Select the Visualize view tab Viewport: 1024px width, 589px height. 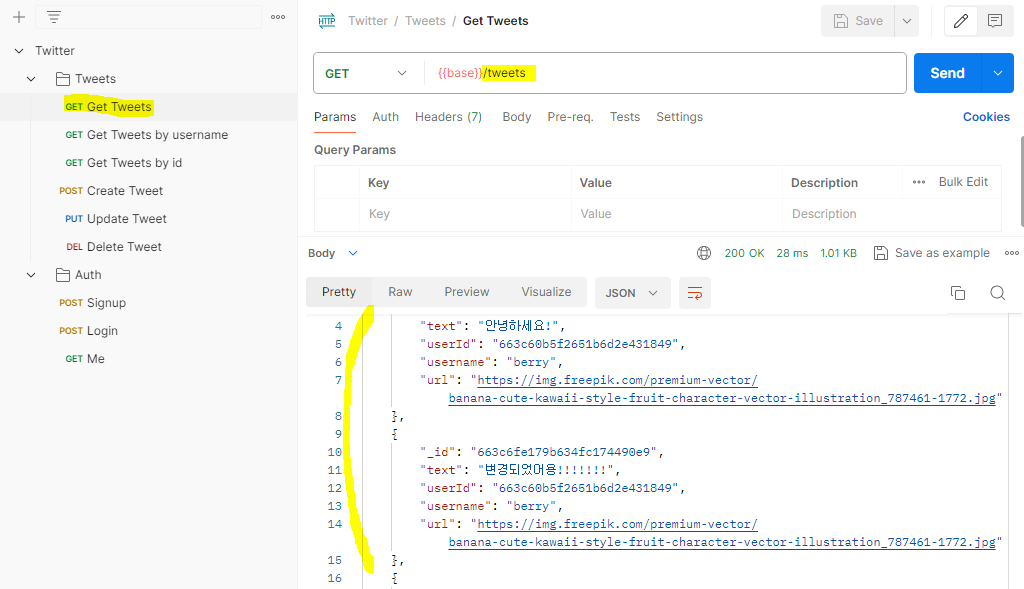[x=546, y=292]
